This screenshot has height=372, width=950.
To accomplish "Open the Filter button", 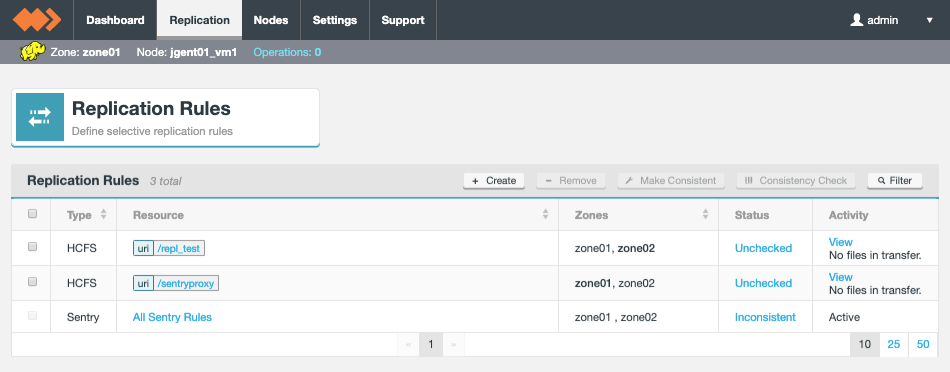I will 895,181.
